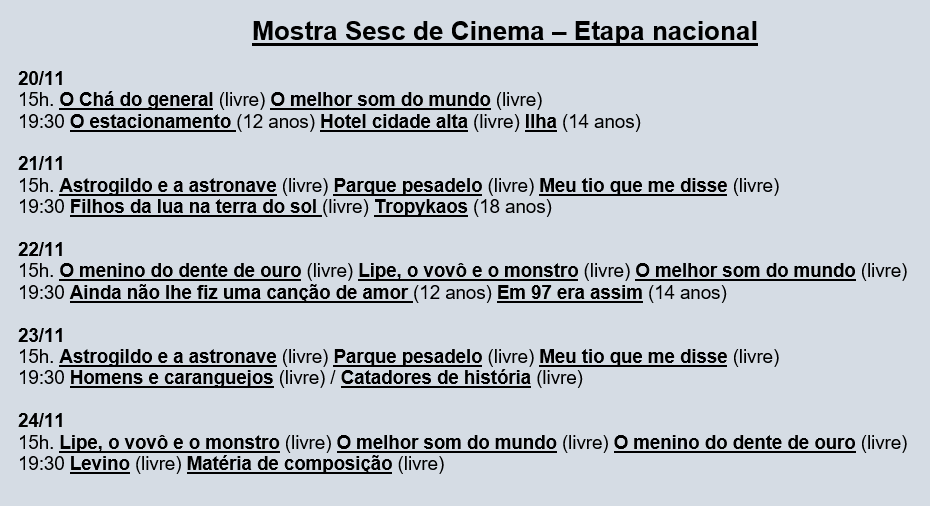Open the O Chá do general link

[136, 100]
